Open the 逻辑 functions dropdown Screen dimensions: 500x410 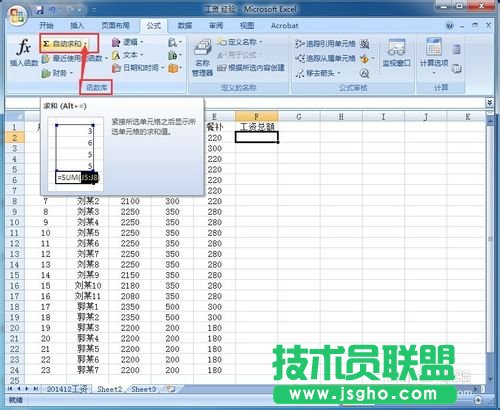127,42
